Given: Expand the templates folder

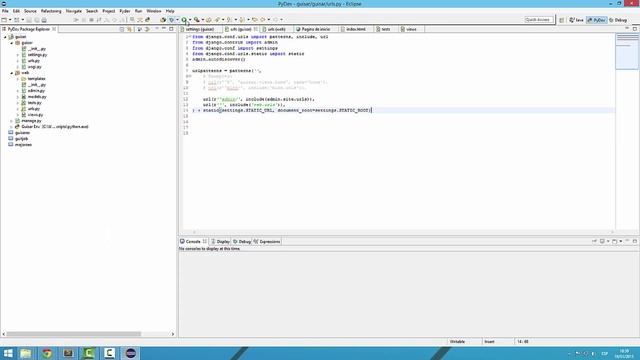Looking at the screenshot, I should click(18, 79).
